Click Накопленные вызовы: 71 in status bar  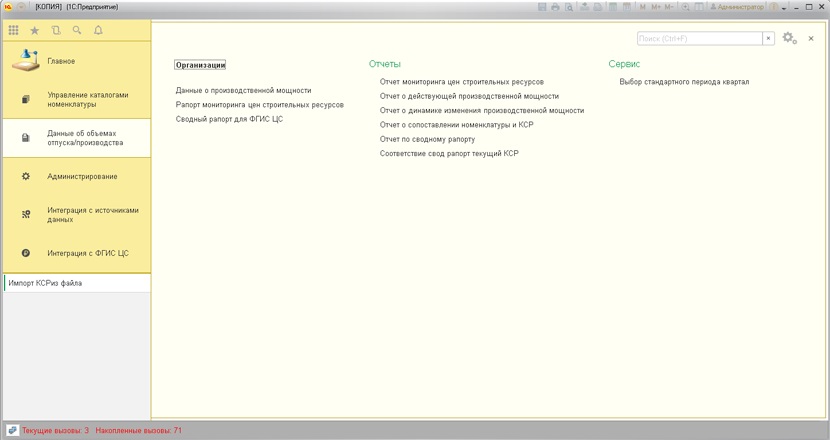(x=139, y=430)
